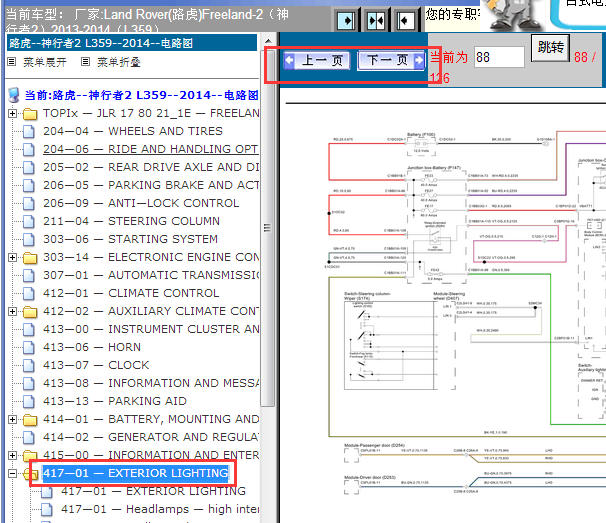This screenshot has height=523, width=606.
Task: Click the 下一页 next page button
Action: [391, 60]
